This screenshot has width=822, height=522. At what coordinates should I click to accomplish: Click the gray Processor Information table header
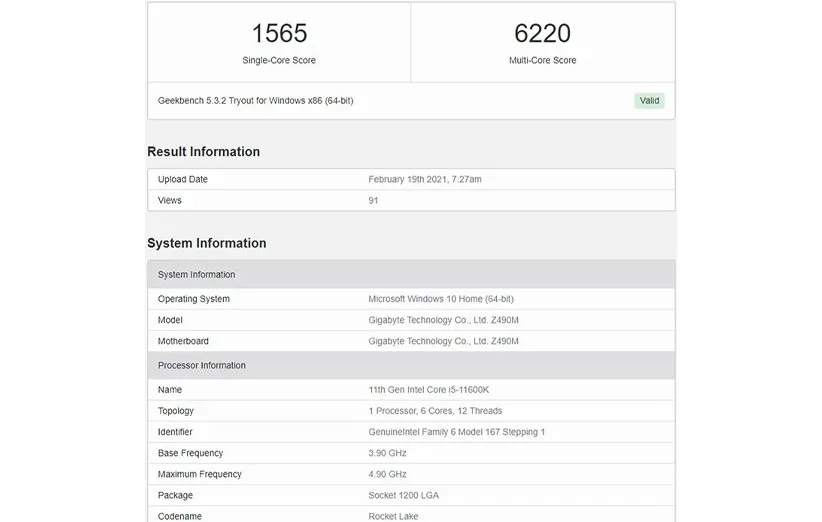point(202,366)
